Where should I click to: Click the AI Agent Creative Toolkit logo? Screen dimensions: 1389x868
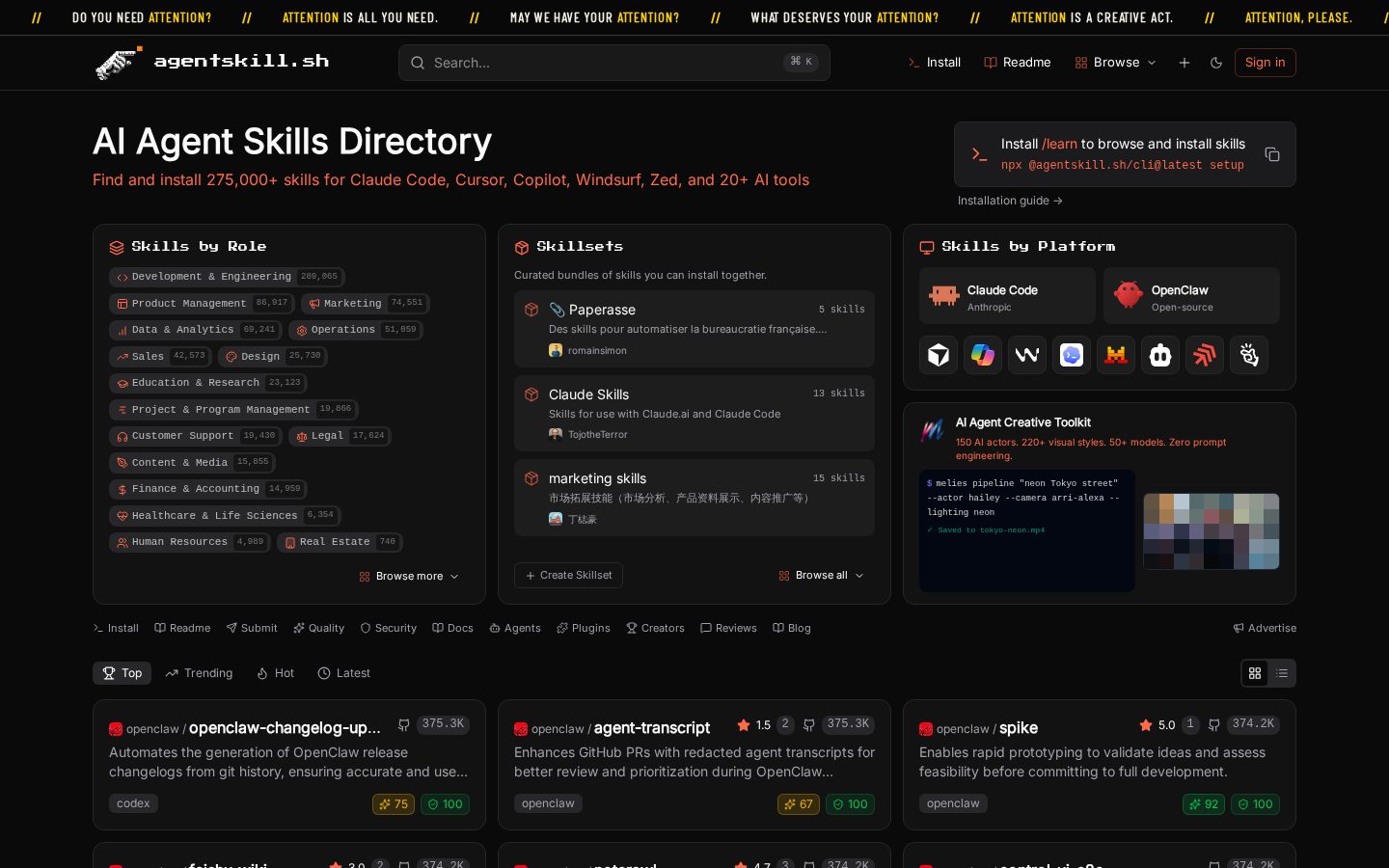tap(932, 430)
